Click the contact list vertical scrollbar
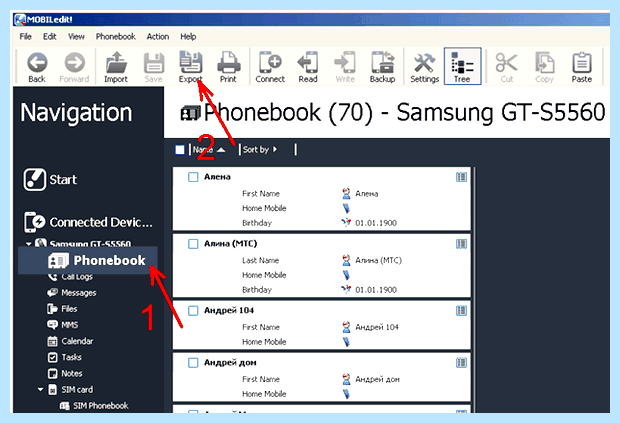Viewport: 620px width, 423px height. [473, 290]
